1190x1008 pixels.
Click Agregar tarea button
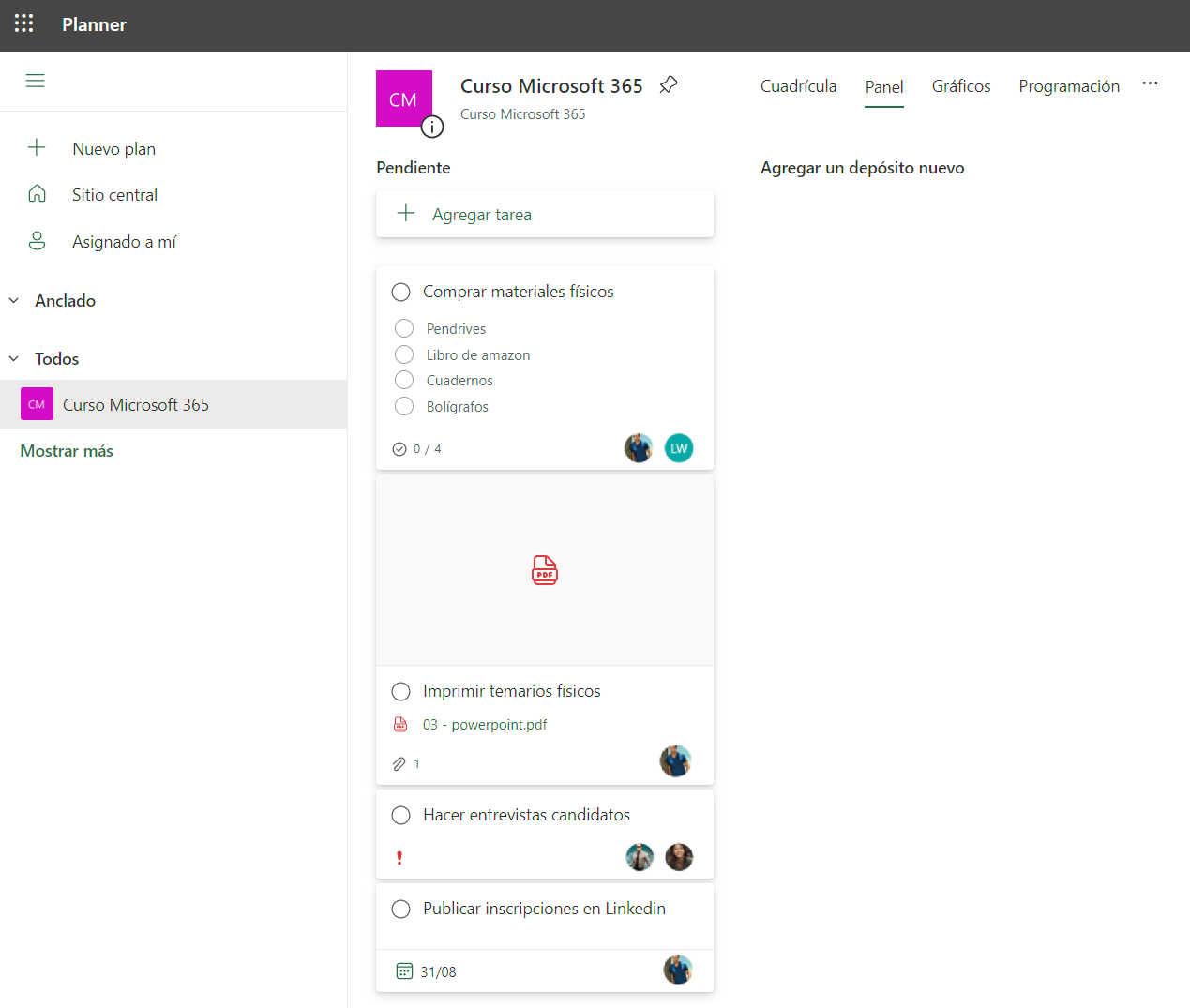545,215
